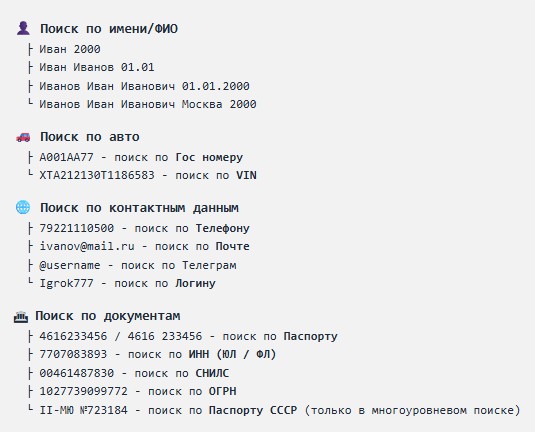Click the blue globe icon

pyautogui.click(x=23, y=207)
